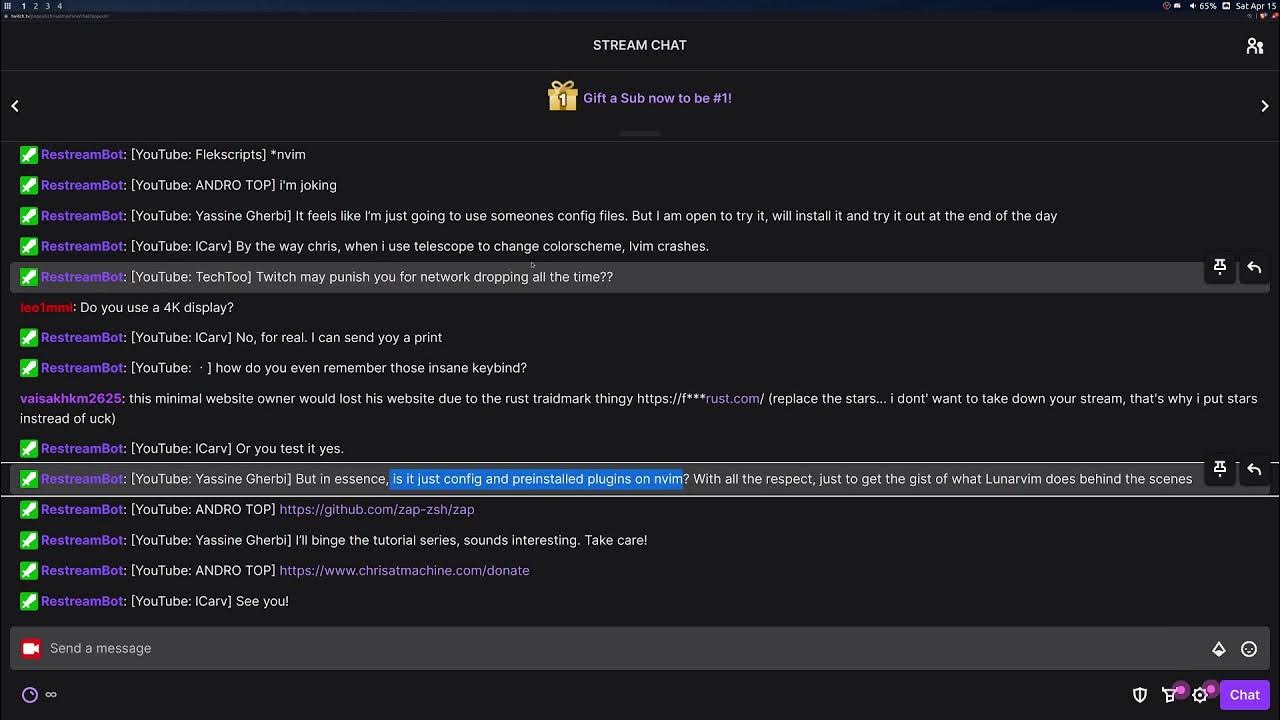Show next gift leaderboard entry
Viewport: 1280px width, 720px height.
coord(1265,106)
